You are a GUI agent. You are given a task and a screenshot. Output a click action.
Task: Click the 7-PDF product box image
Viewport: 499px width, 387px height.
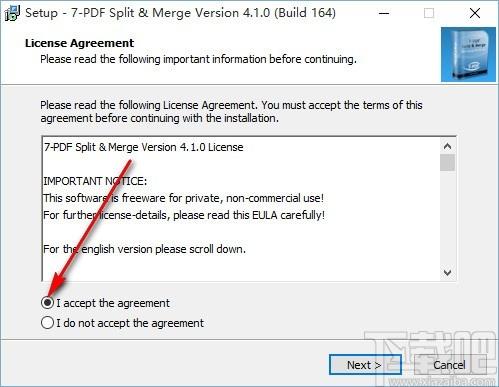(x=468, y=55)
